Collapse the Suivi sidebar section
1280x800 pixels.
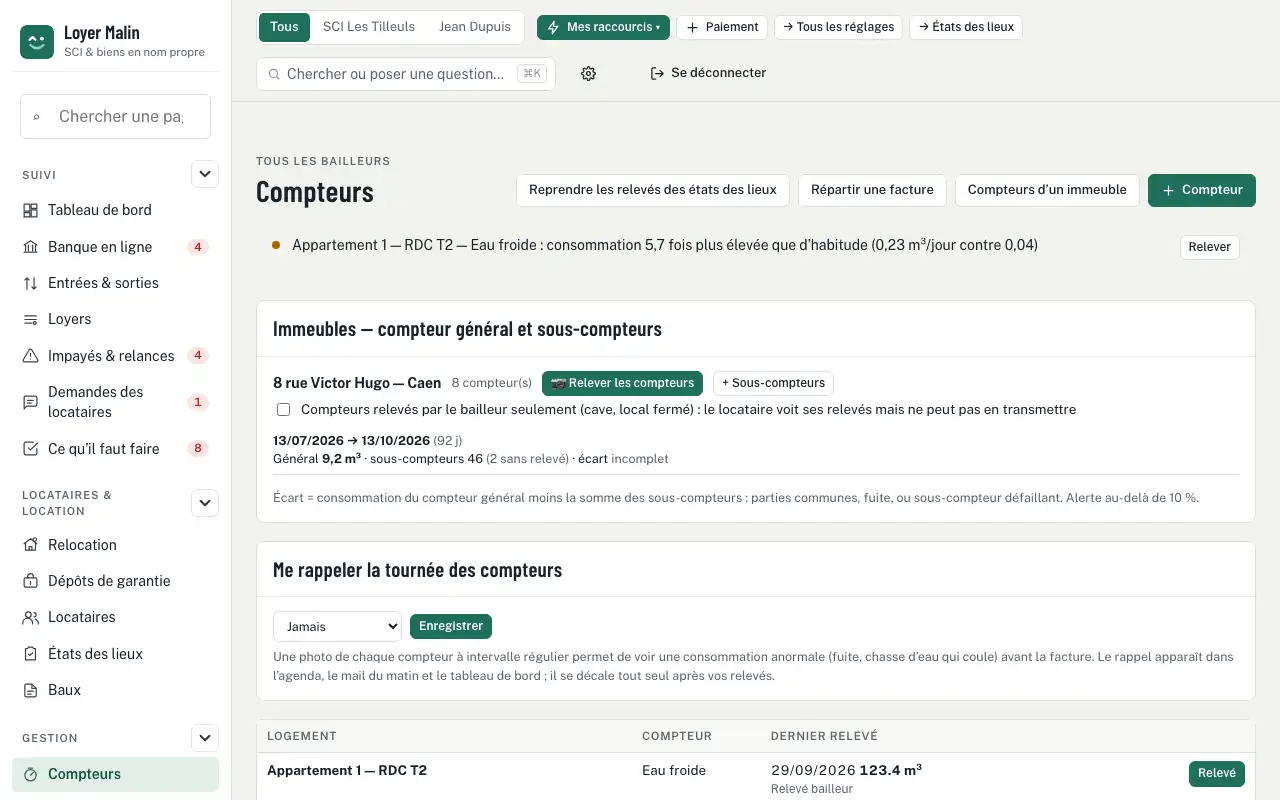205,174
